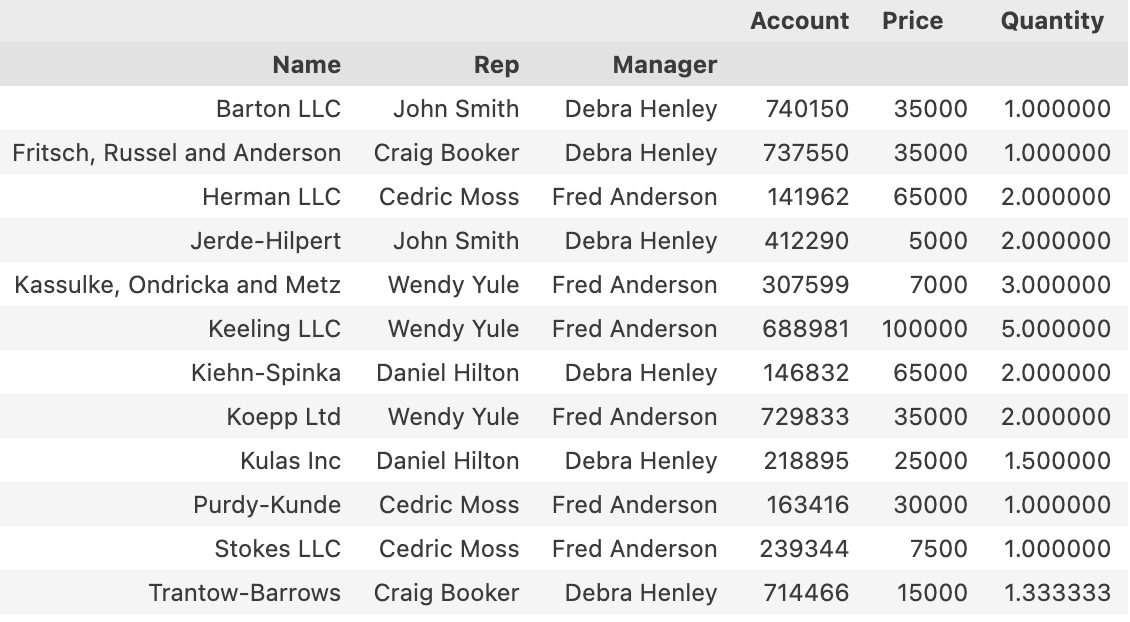Click Trantow-Barrows quantity 1.333333
1130x622 pixels.
1057,593
